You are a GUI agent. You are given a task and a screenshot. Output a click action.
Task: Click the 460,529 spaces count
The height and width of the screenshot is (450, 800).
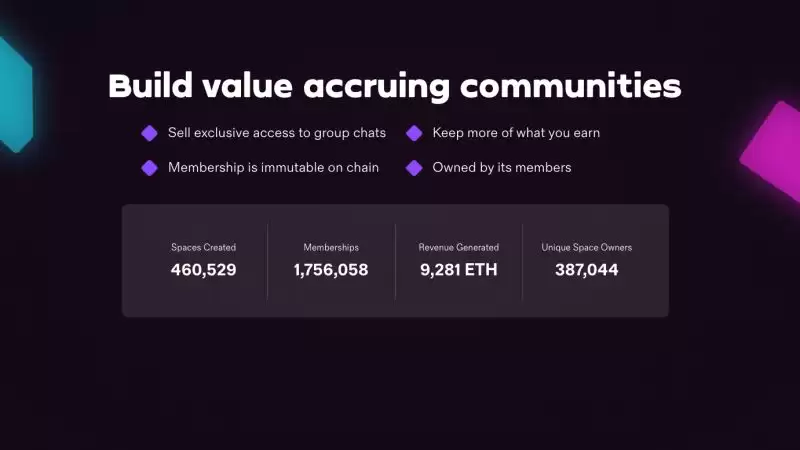click(204, 269)
